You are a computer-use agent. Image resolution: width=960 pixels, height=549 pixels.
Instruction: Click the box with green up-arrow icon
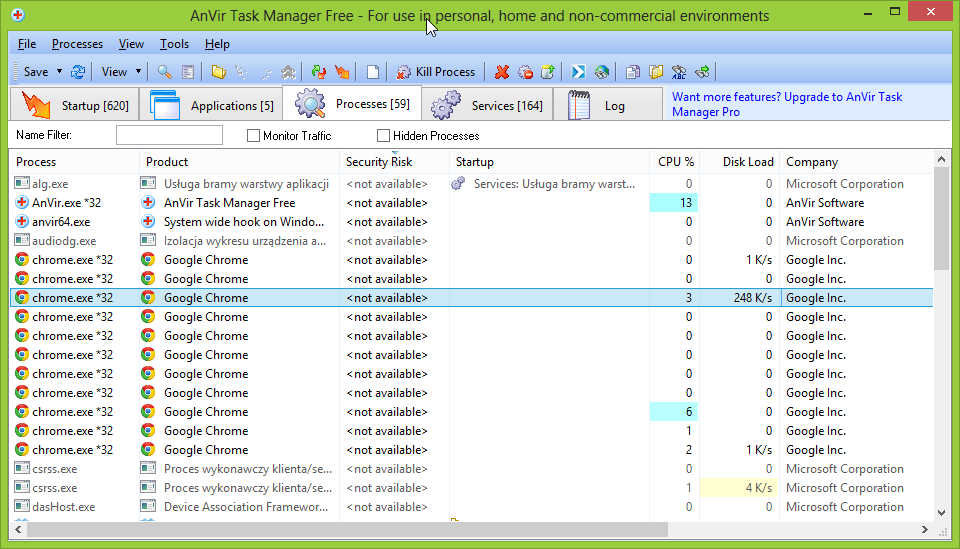pyautogui.click(x=548, y=72)
